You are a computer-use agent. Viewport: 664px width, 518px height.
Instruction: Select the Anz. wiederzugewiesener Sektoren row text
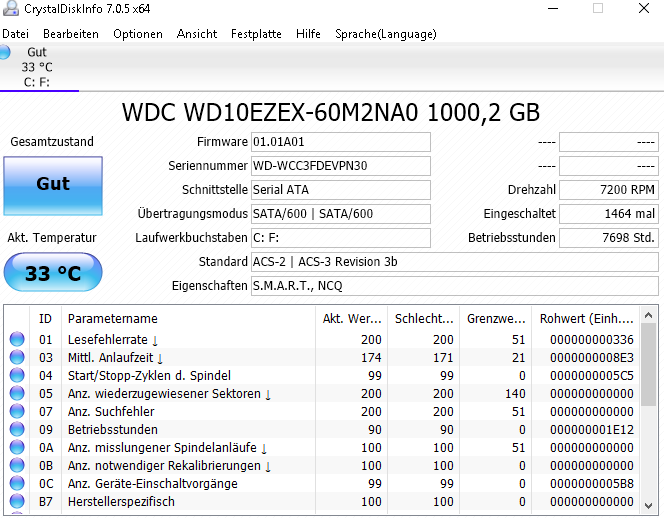(164, 393)
